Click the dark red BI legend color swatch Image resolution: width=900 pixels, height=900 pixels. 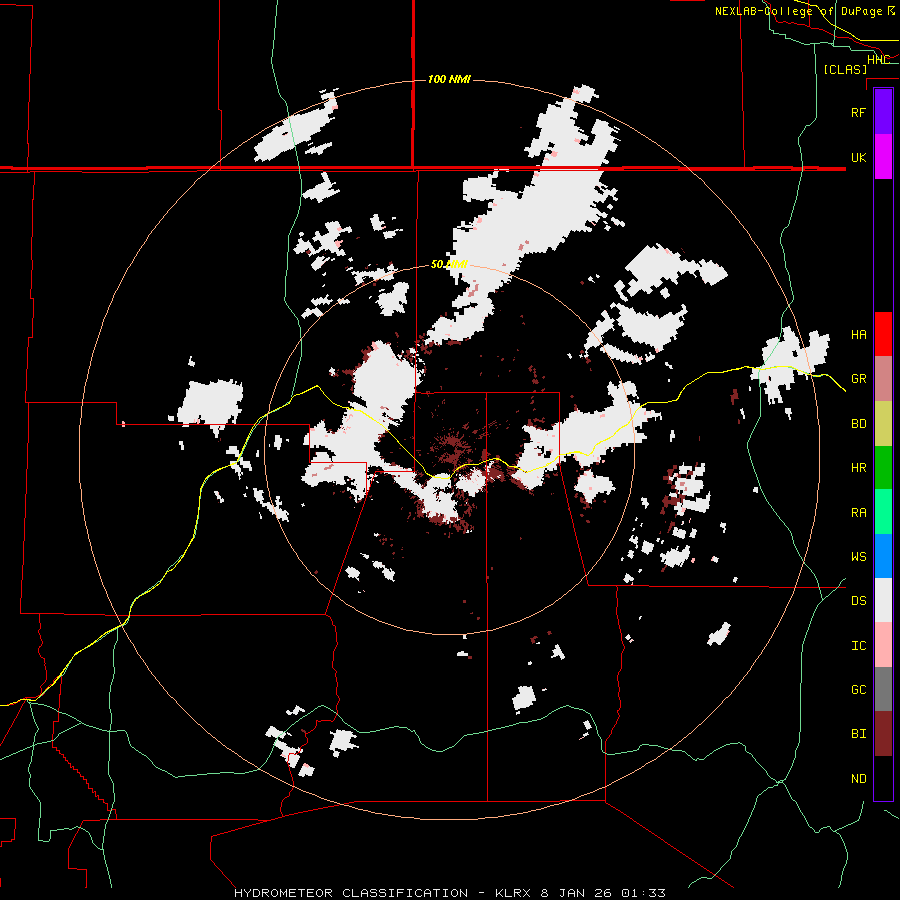coord(883,734)
